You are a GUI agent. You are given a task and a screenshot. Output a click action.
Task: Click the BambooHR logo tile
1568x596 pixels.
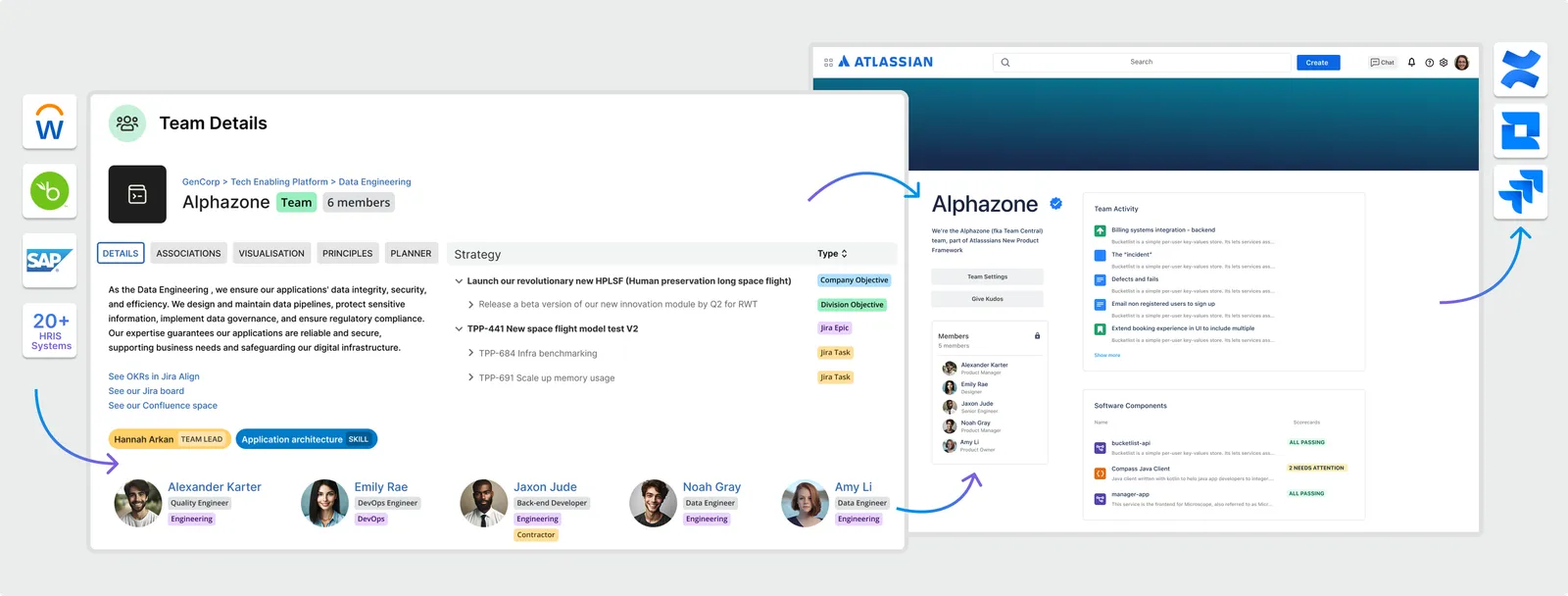(49, 191)
